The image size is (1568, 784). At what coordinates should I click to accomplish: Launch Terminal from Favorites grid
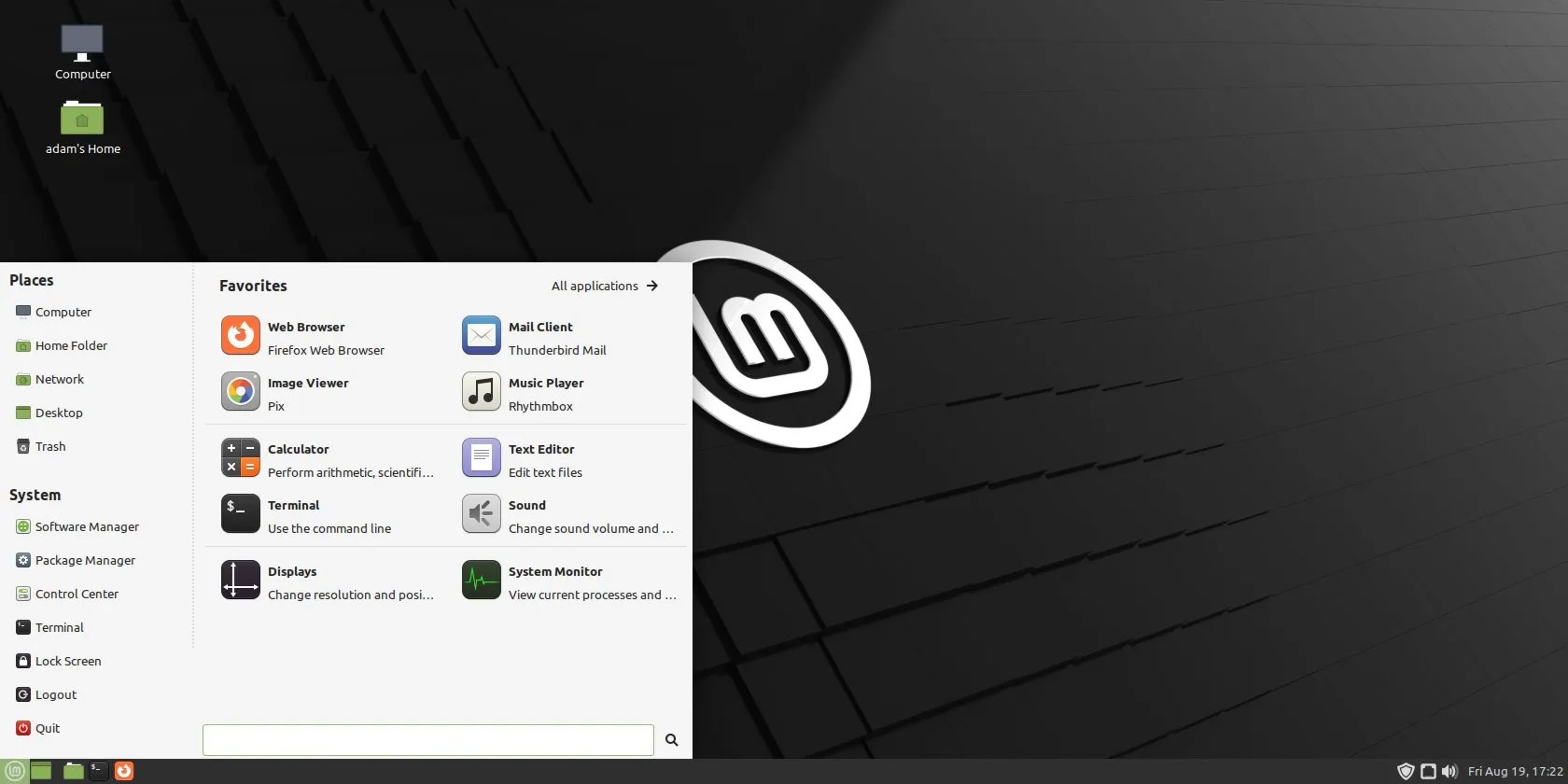click(x=241, y=514)
